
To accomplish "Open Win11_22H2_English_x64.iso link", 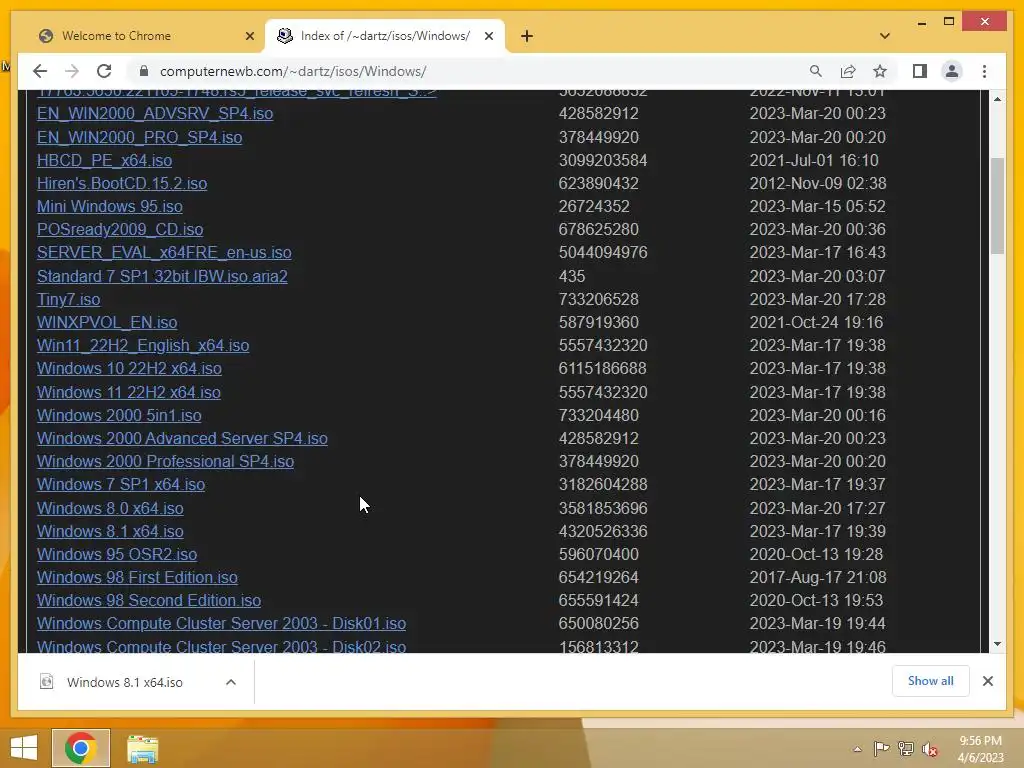I will [x=143, y=345].
